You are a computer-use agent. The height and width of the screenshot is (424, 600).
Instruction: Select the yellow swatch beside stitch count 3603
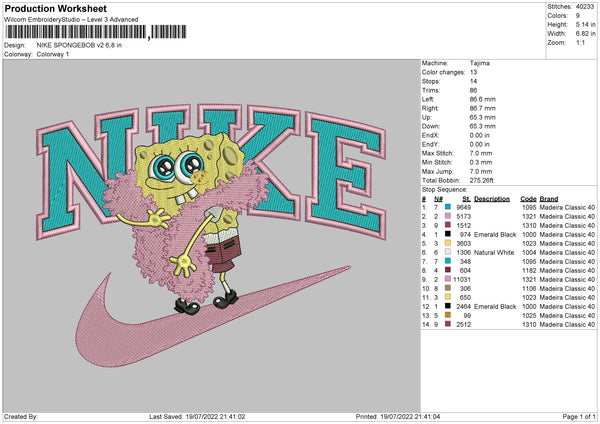pyautogui.click(x=448, y=243)
